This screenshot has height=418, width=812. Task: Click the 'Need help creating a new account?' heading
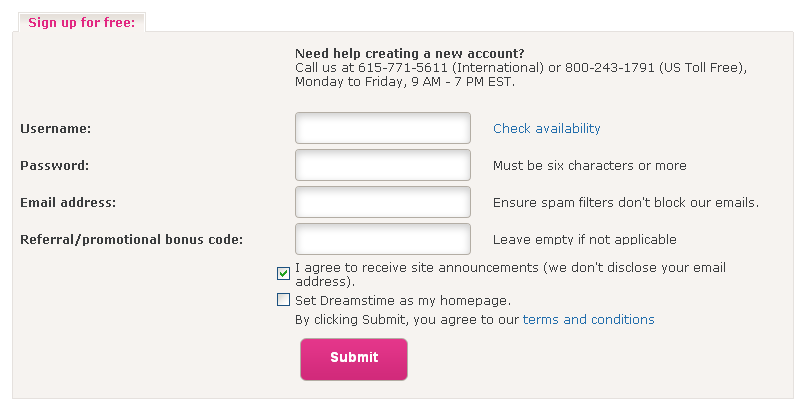point(409,54)
